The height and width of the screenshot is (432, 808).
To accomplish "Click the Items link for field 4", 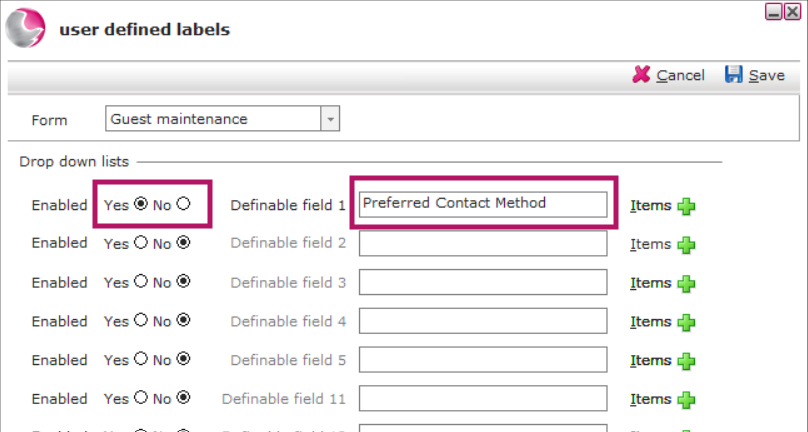I will [650, 322].
